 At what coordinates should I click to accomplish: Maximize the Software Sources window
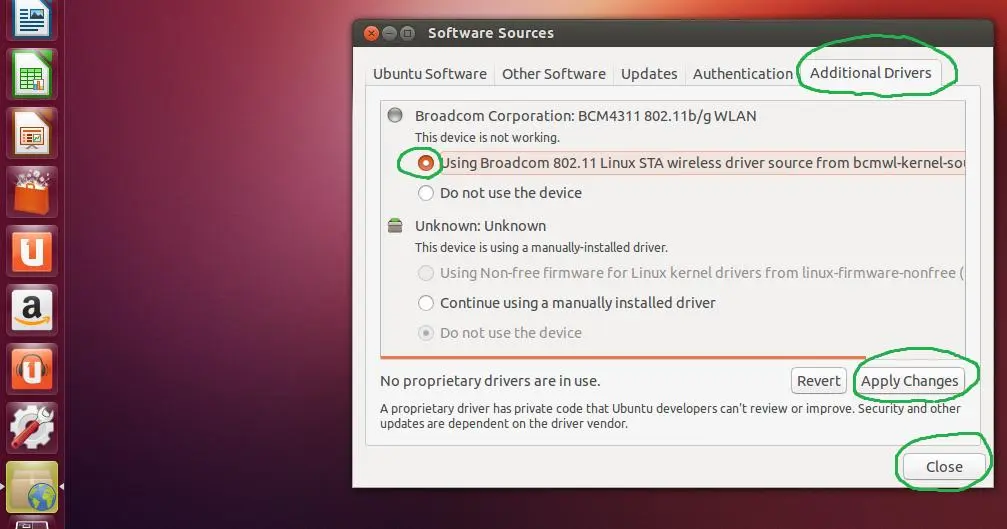[x=407, y=33]
